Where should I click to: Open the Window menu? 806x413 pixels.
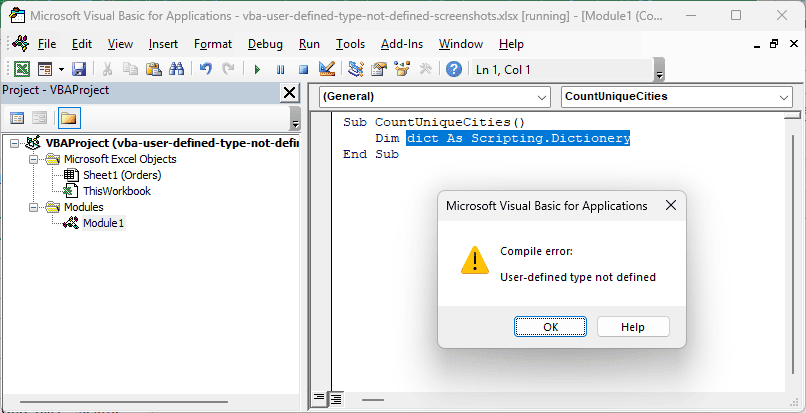click(461, 44)
